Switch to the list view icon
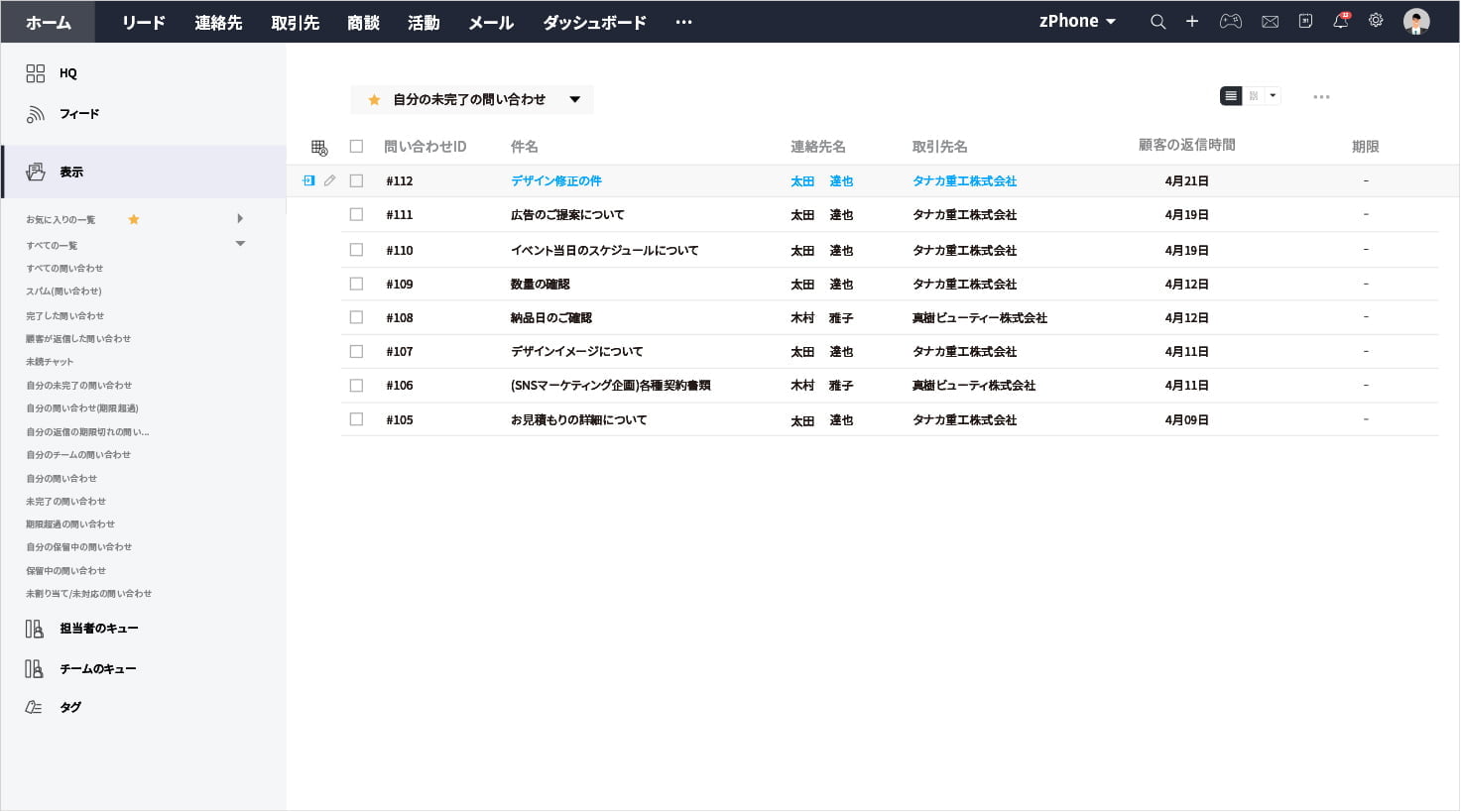 (x=1231, y=96)
